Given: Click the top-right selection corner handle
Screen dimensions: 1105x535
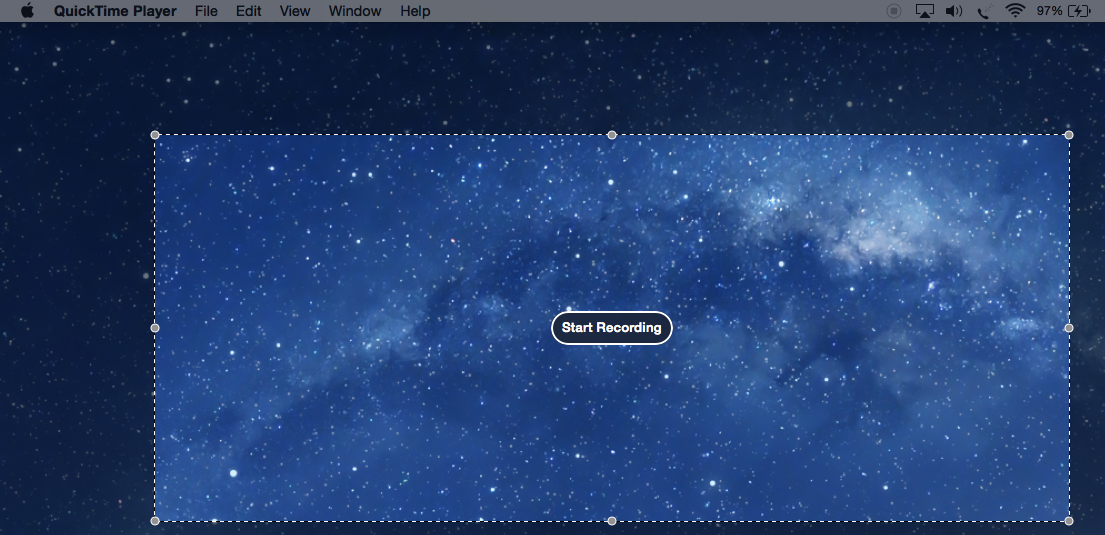Looking at the screenshot, I should 1069,135.
